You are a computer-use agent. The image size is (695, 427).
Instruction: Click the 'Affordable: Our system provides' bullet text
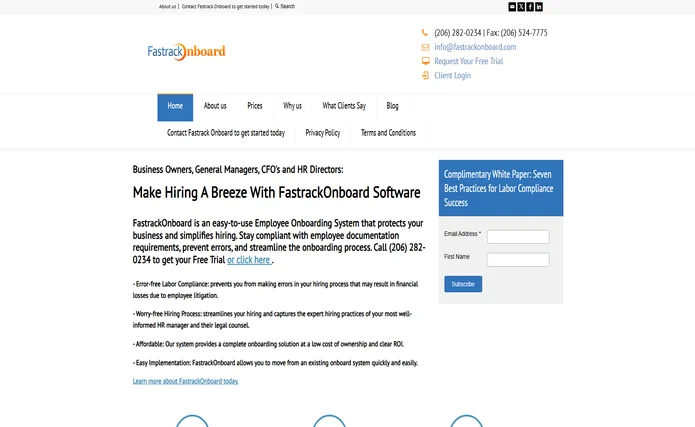pos(268,344)
